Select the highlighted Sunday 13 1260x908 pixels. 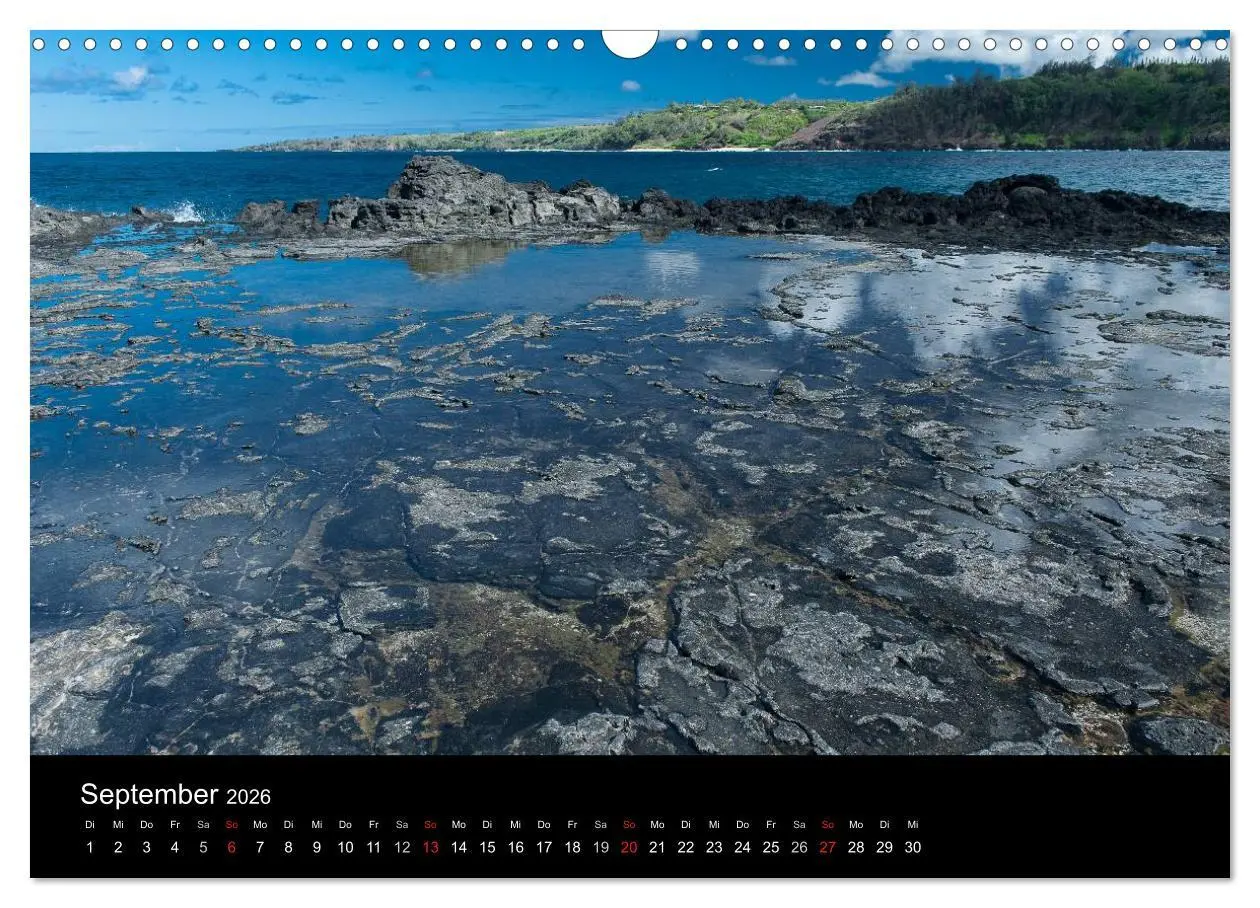coord(430,847)
